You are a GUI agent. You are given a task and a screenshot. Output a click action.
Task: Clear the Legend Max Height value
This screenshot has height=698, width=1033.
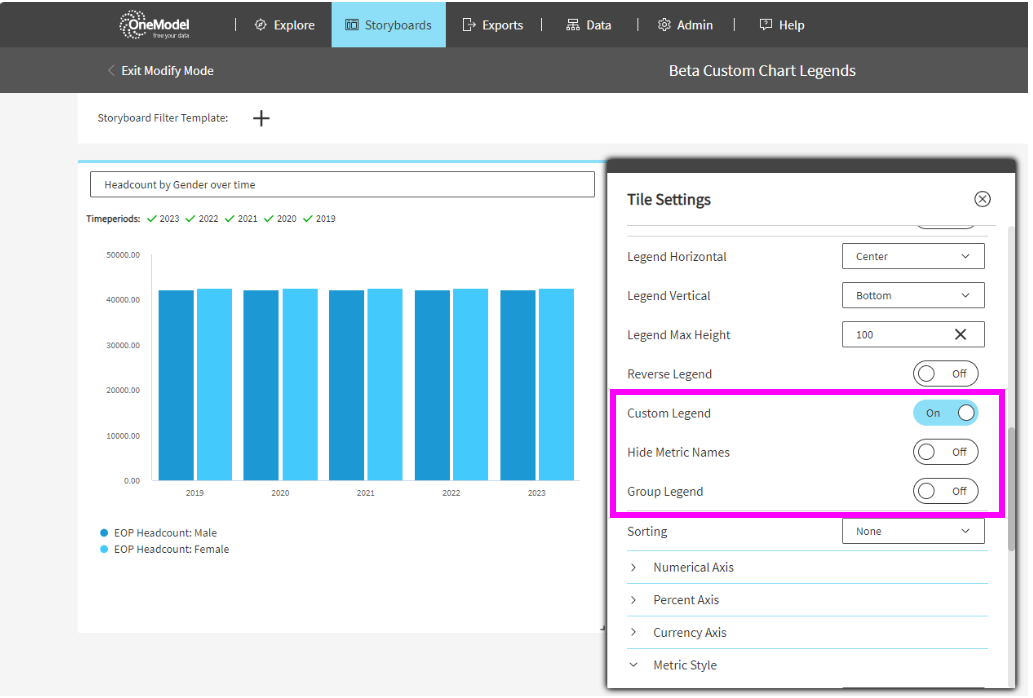(960, 335)
